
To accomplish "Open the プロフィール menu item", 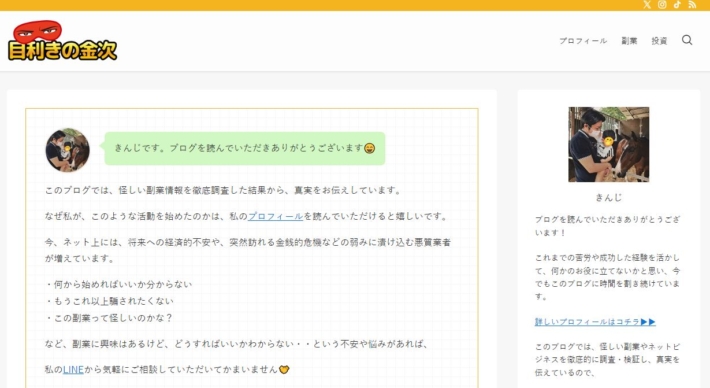I will tap(583, 41).
